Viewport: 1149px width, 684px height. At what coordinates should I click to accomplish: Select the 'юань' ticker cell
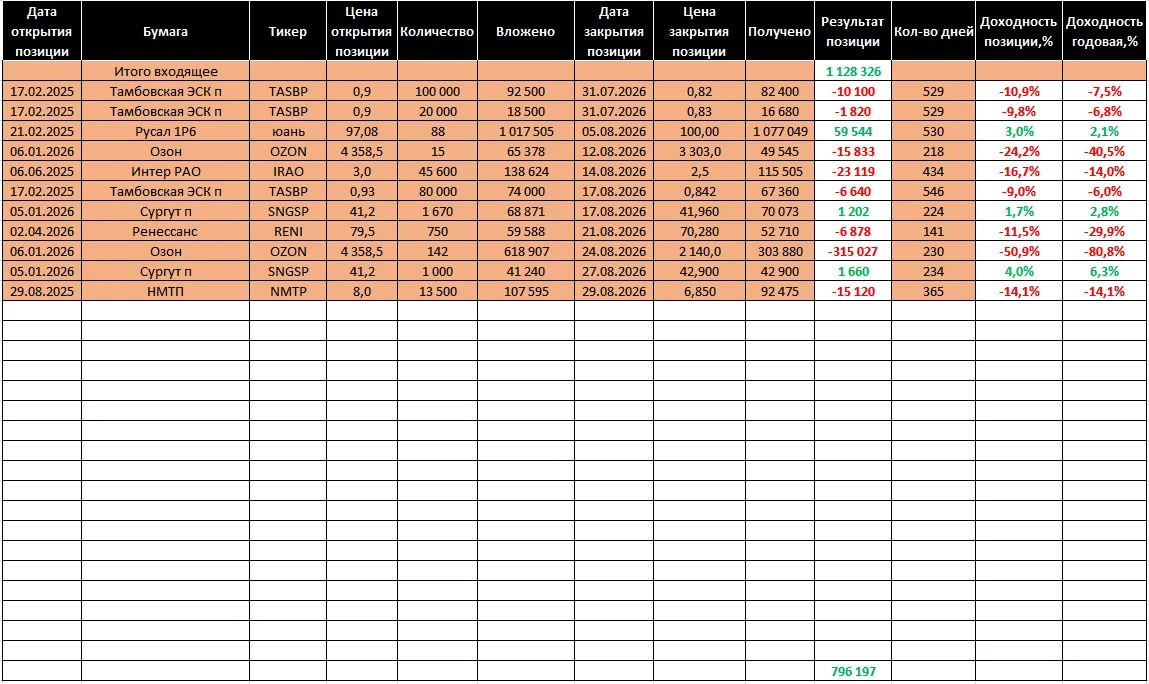tap(288, 132)
